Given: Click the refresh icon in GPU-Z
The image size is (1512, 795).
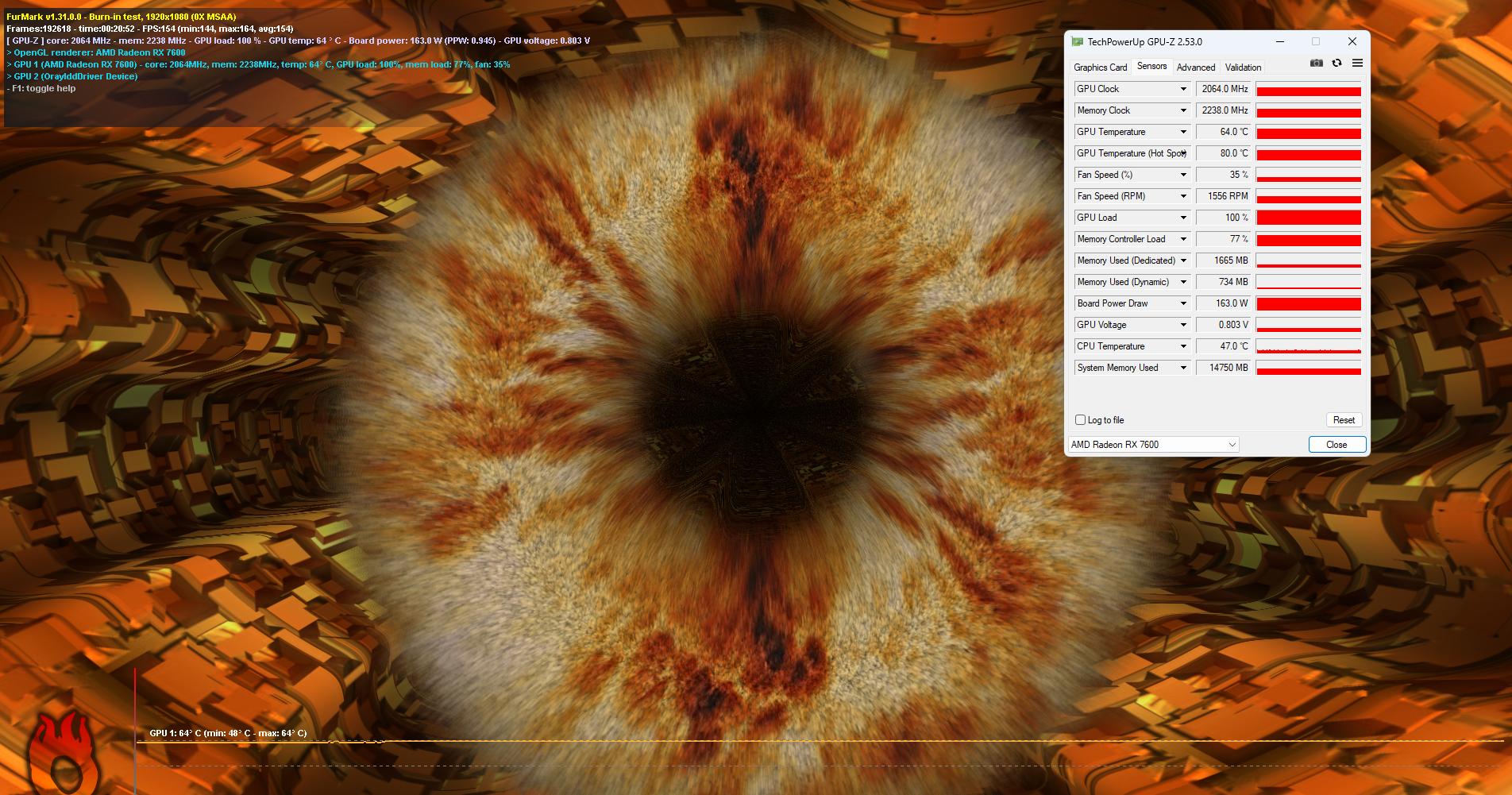Looking at the screenshot, I should [1336, 64].
